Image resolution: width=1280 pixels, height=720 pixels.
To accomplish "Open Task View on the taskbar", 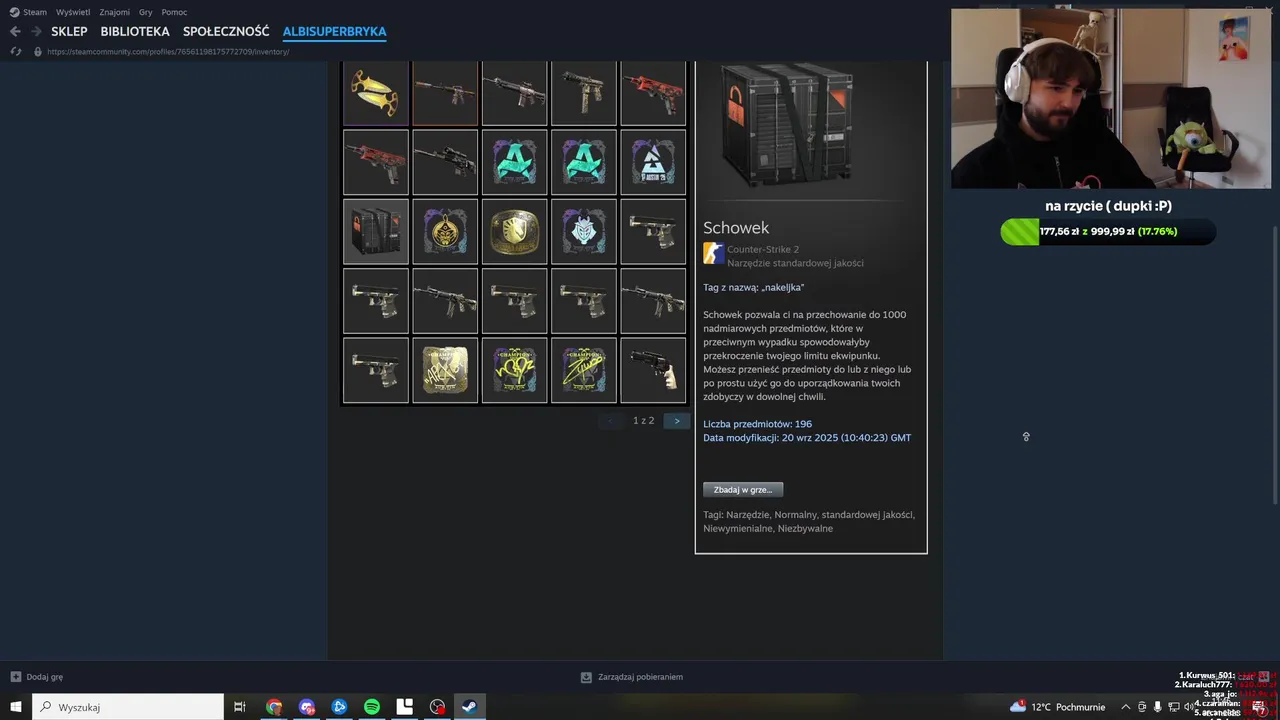I will (239, 707).
